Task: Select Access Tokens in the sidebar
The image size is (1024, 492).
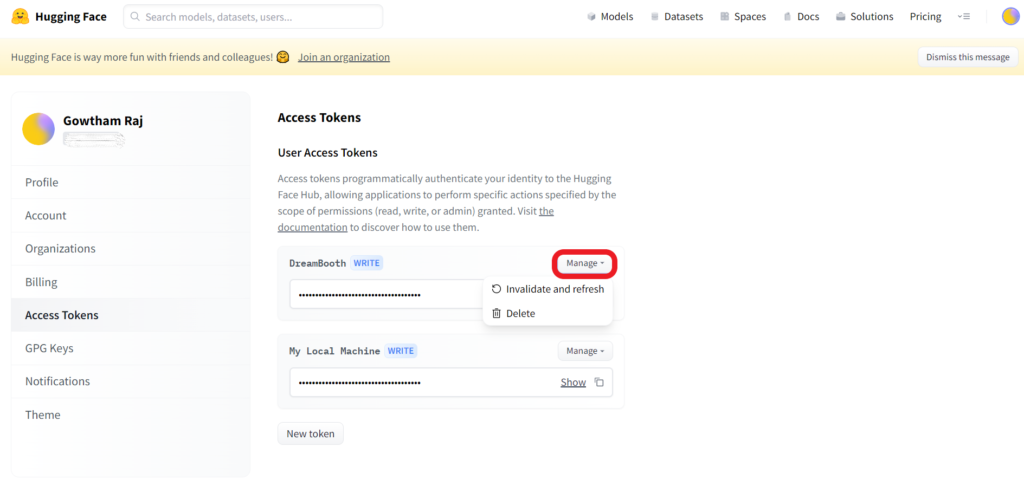Action: tap(131, 315)
